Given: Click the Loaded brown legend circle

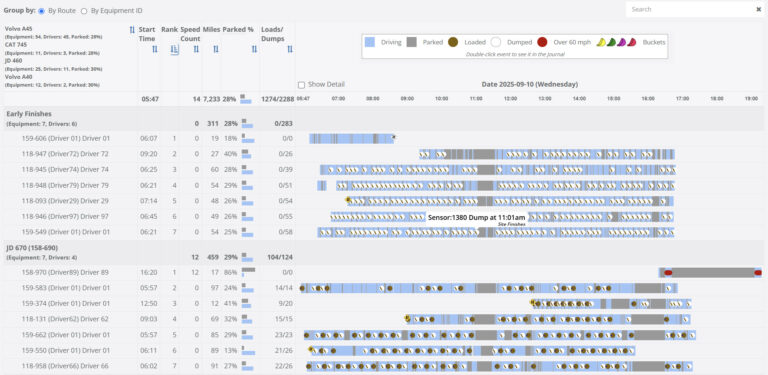Looking at the screenshot, I should click(453, 42).
